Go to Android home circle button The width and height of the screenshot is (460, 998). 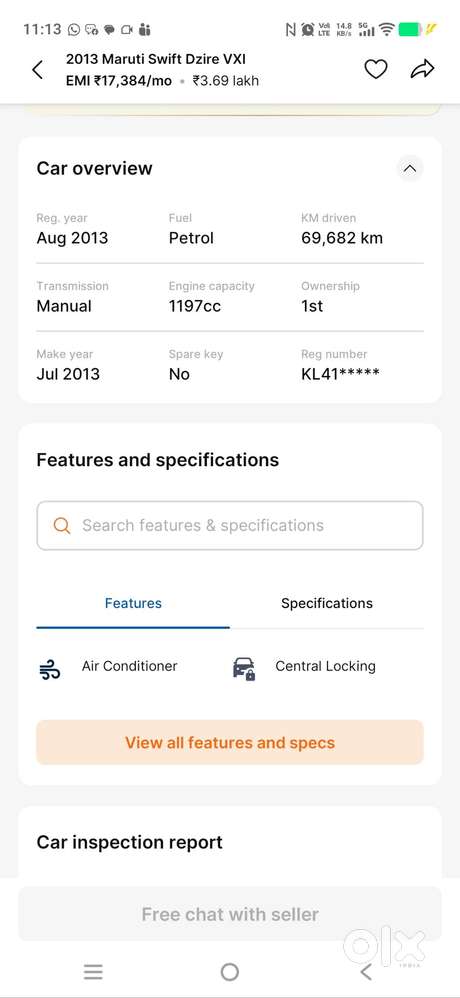point(230,972)
